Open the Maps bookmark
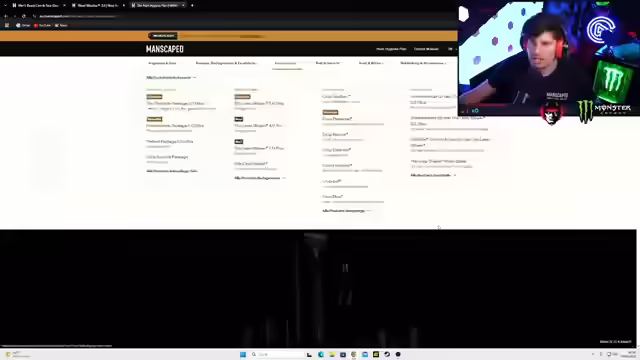 pos(61,25)
